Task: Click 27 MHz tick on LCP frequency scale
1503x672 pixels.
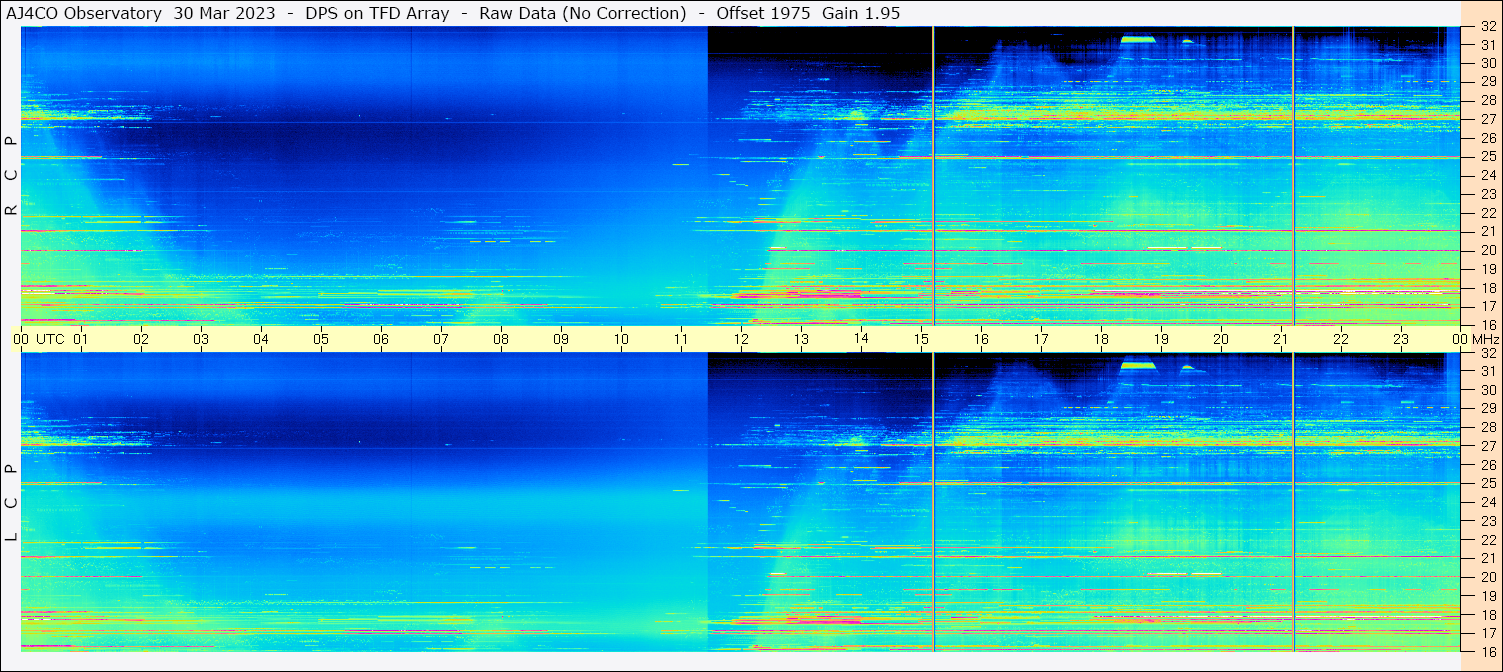Action: (x=1487, y=446)
